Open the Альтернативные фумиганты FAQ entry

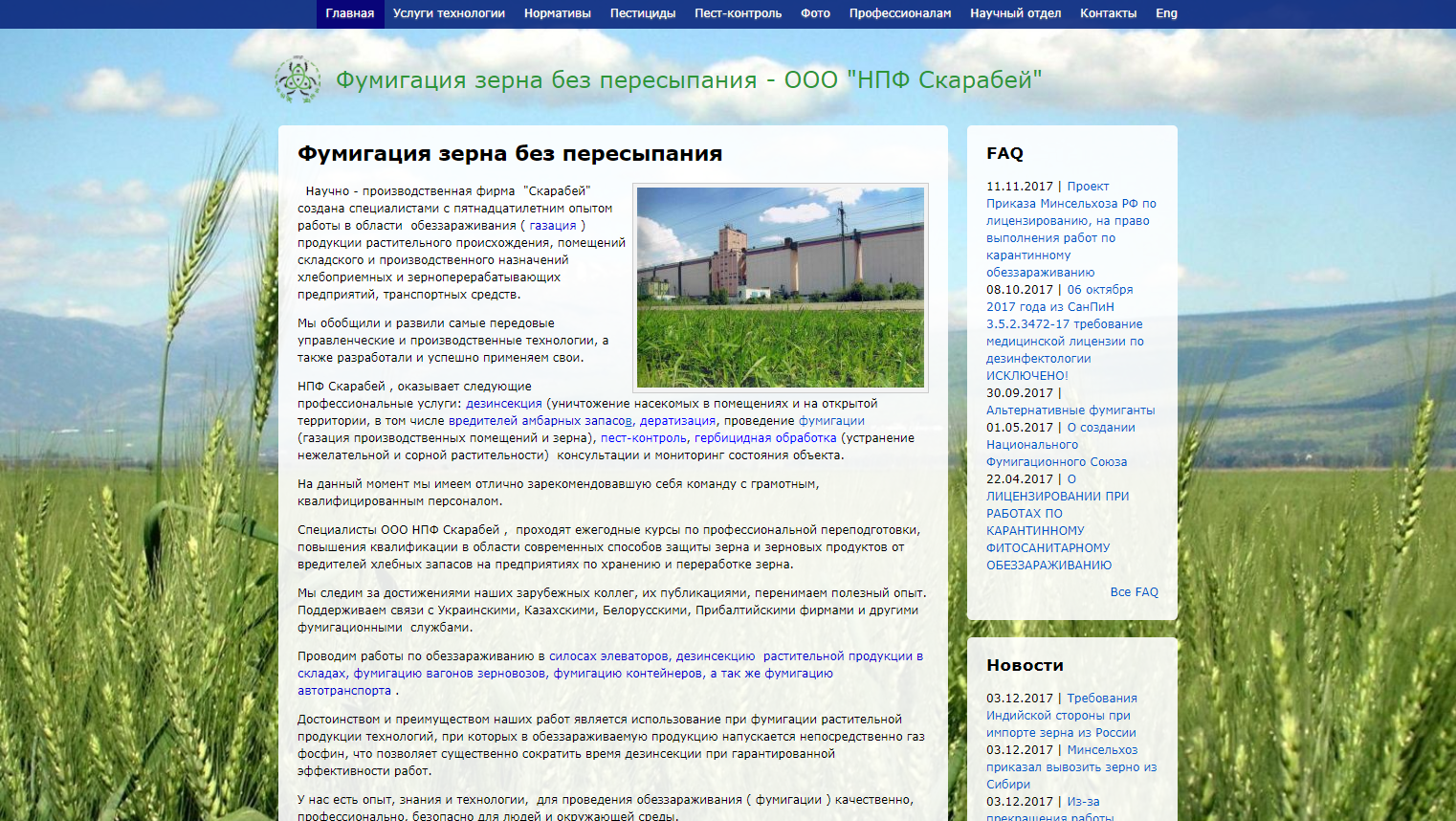pyautogui.click(x=1070, y=410)
